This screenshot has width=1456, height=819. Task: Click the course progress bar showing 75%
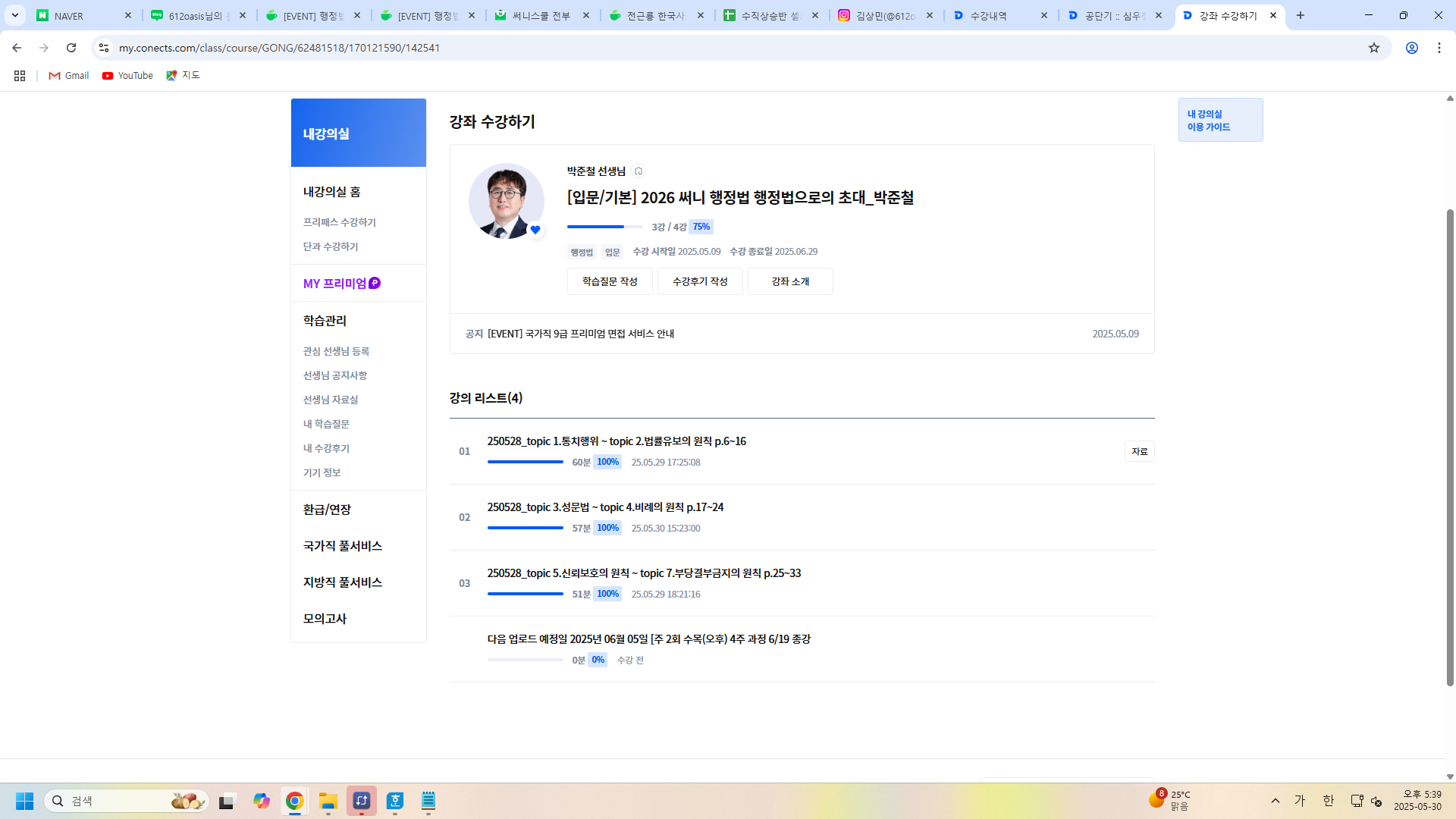coord(604,227)
